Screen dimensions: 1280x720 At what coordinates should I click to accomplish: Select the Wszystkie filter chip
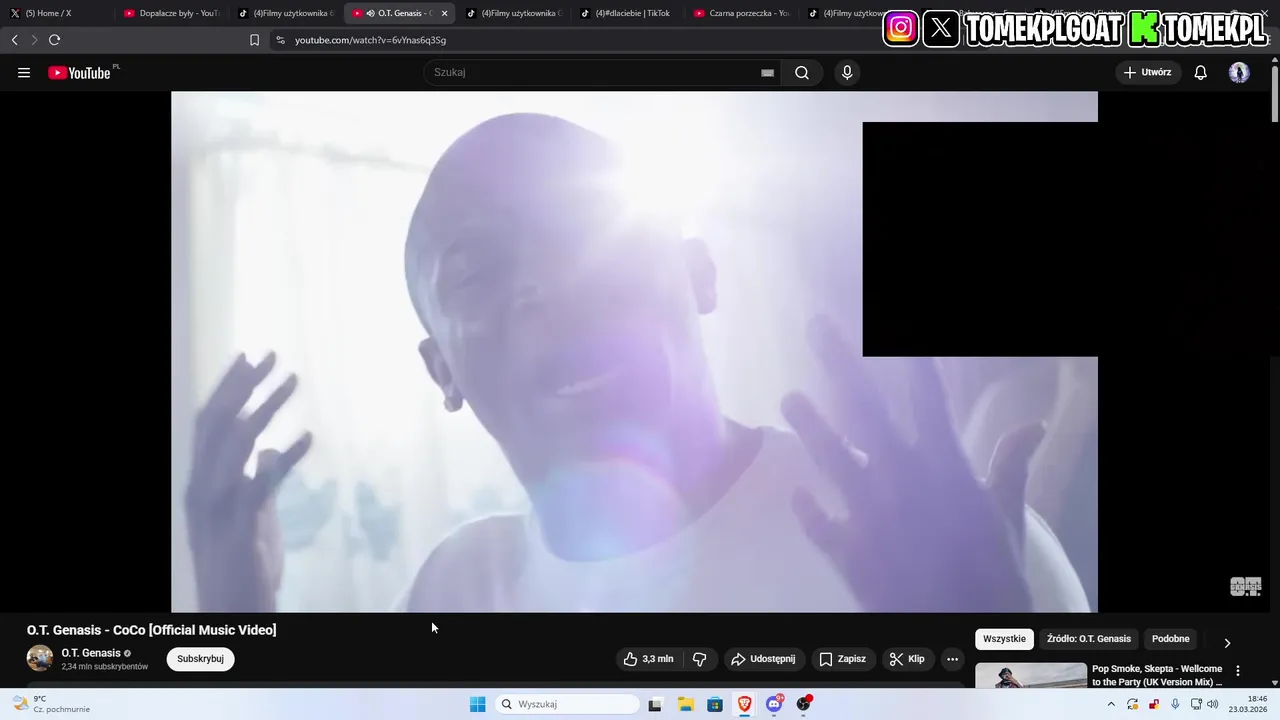tap(1004, 639)
